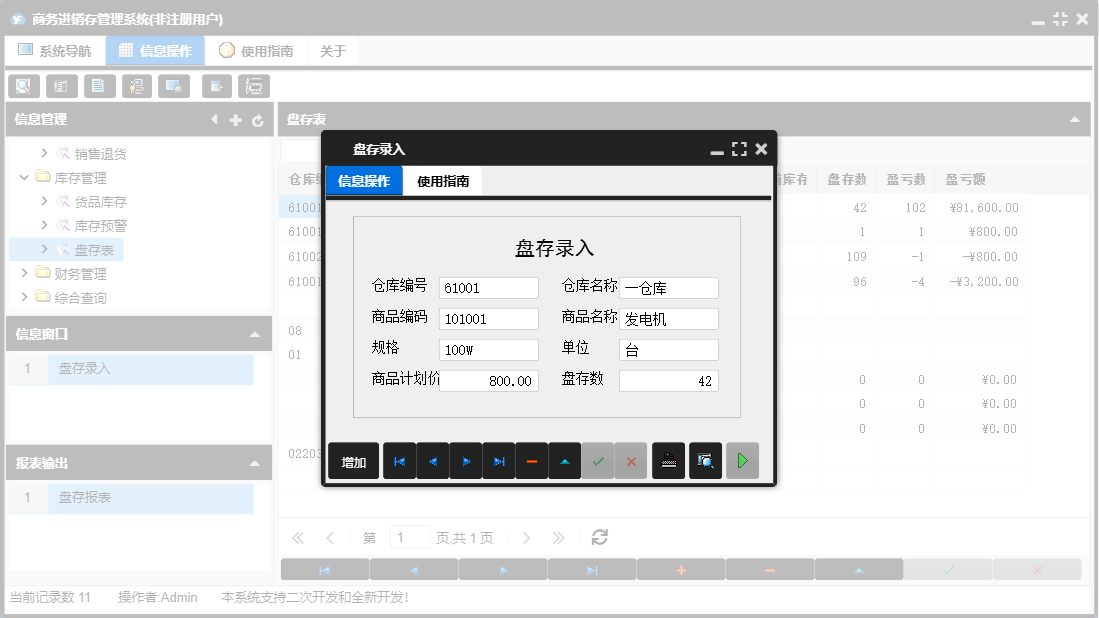Viewport: 1099px width, 618px height.
Task: Click the 增加 button in the dialog
Action: 353,460
